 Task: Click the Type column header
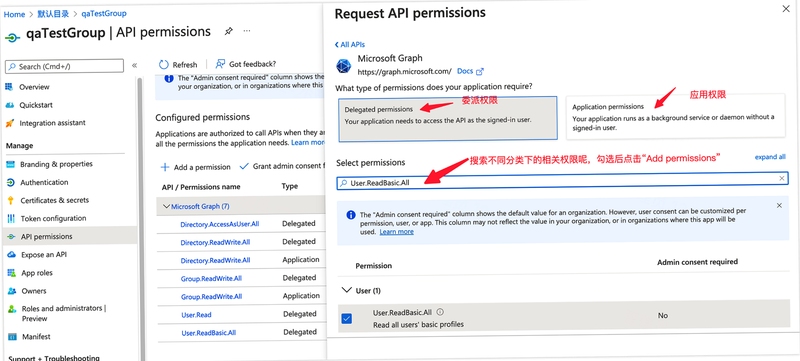tap(290, 187)
